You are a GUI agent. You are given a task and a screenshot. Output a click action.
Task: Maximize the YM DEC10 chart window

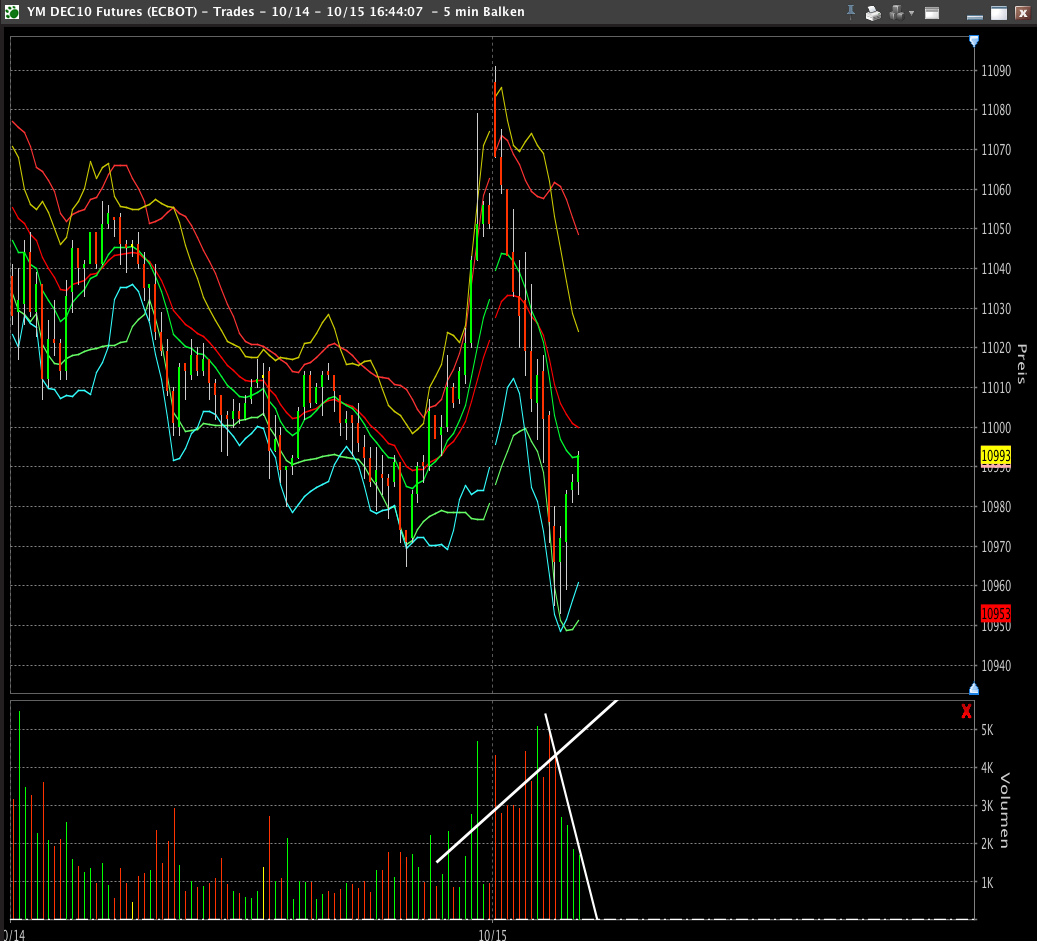tap(999, 13)
